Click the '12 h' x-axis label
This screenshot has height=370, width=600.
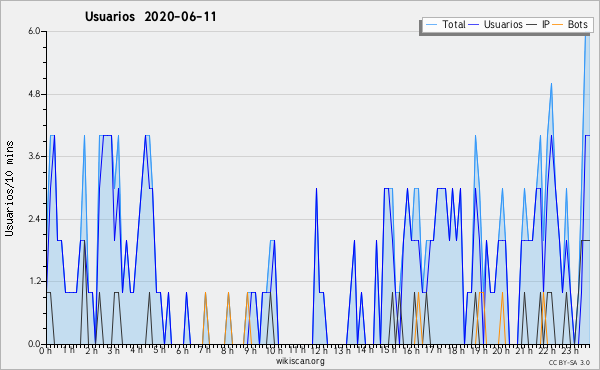point(319,350)
